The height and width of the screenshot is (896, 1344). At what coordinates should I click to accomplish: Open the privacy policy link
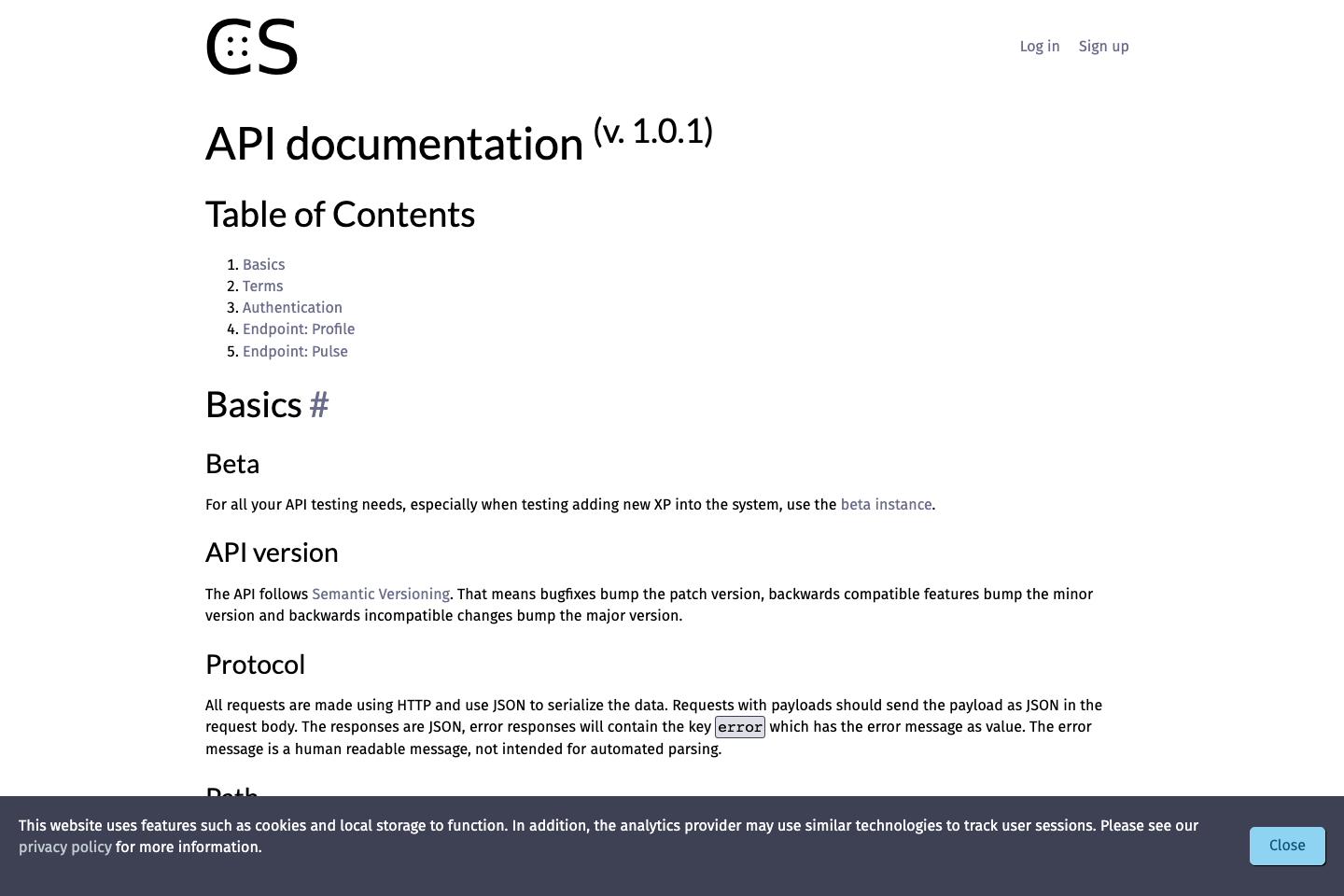65,847
